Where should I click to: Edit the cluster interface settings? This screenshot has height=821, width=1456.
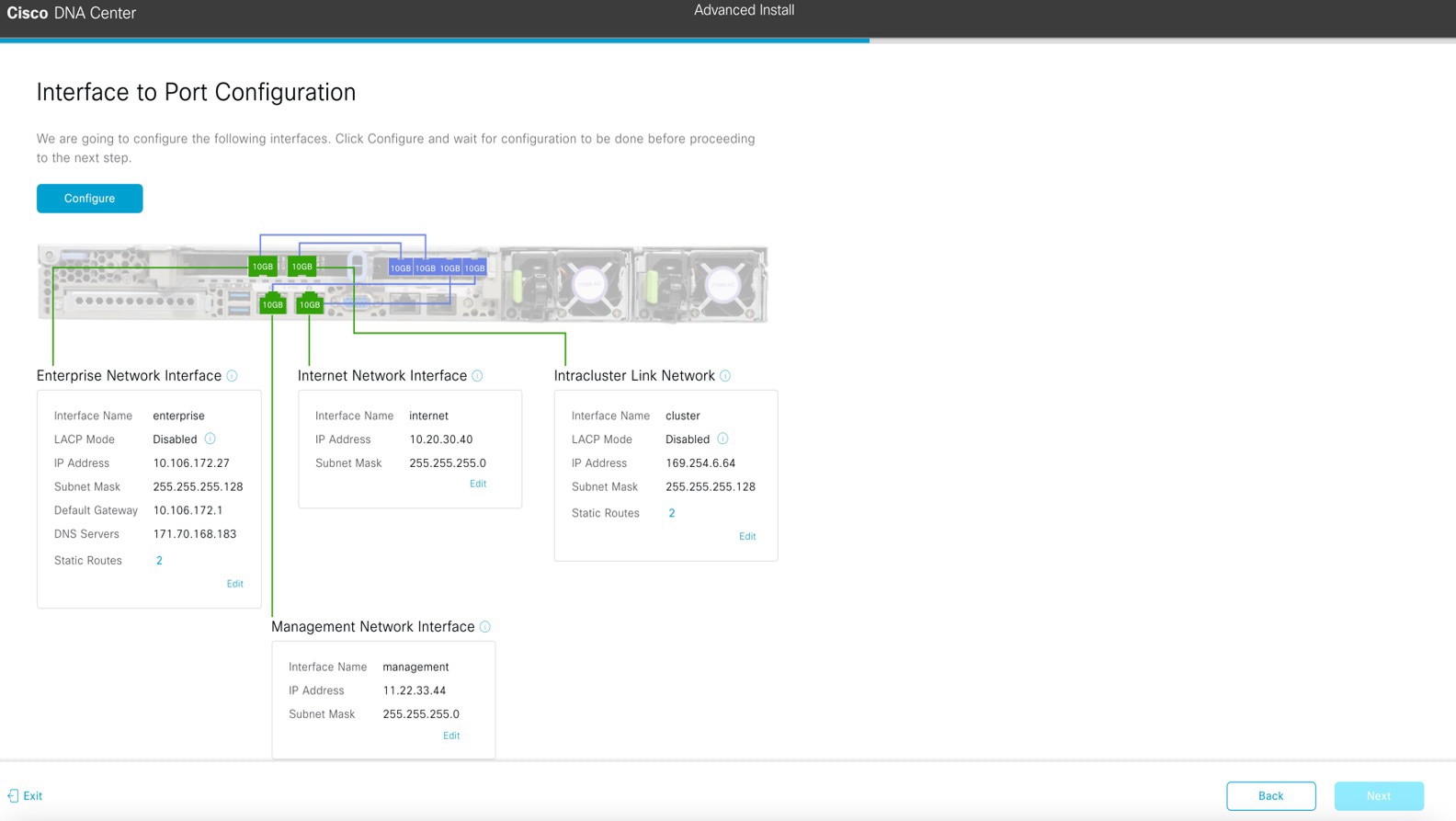click(x=747, y=536)
